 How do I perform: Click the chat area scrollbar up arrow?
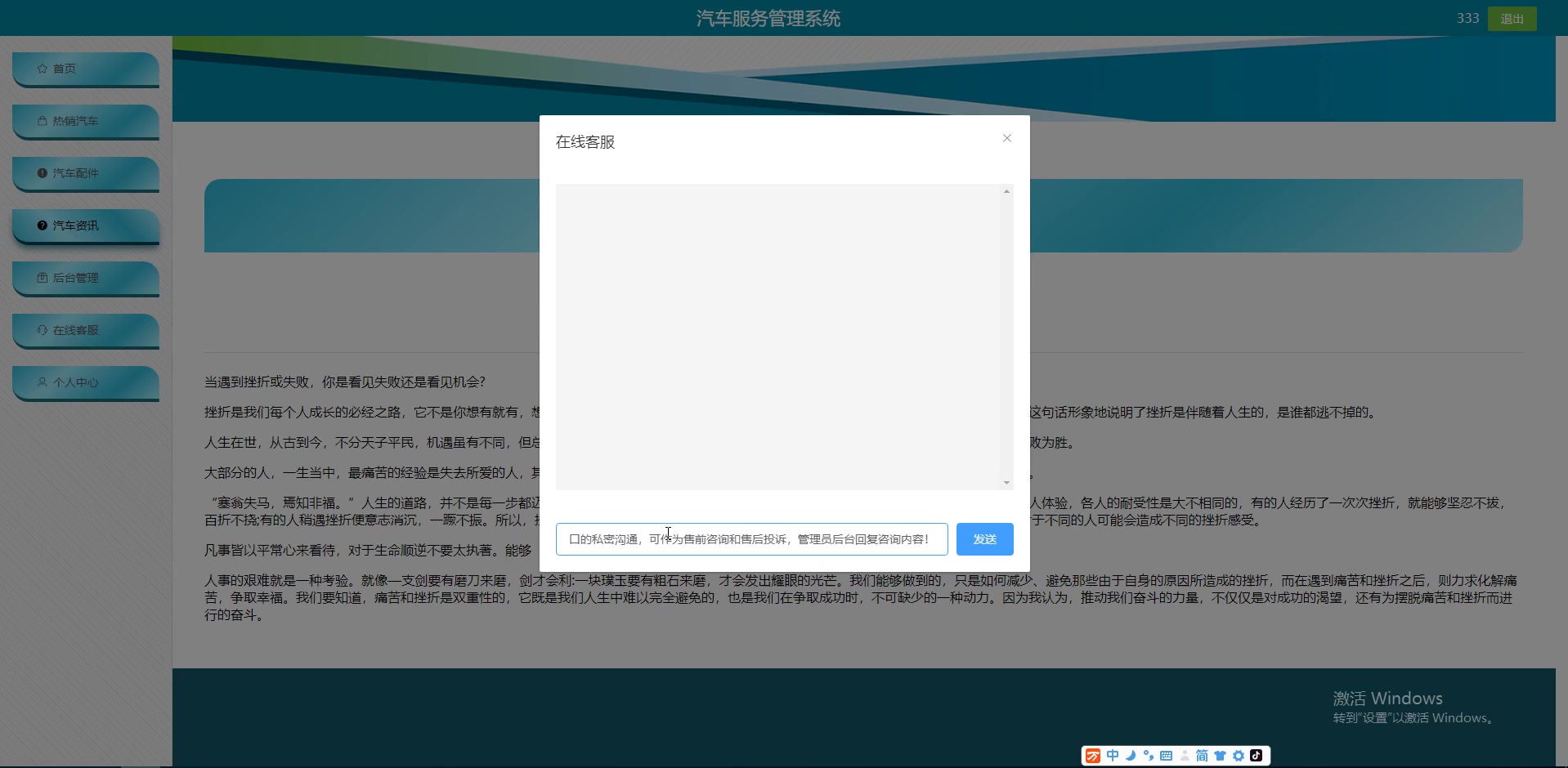(x=1006, y=191)
